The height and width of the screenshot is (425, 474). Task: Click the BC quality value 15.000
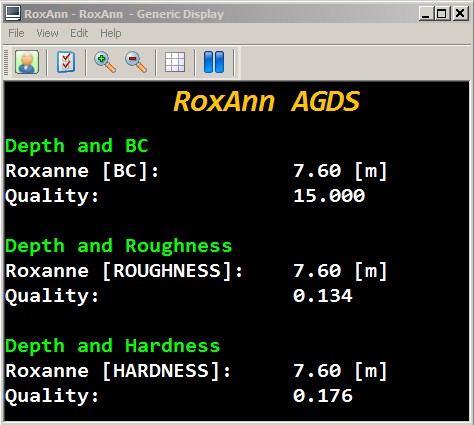[x=329, y=196]
